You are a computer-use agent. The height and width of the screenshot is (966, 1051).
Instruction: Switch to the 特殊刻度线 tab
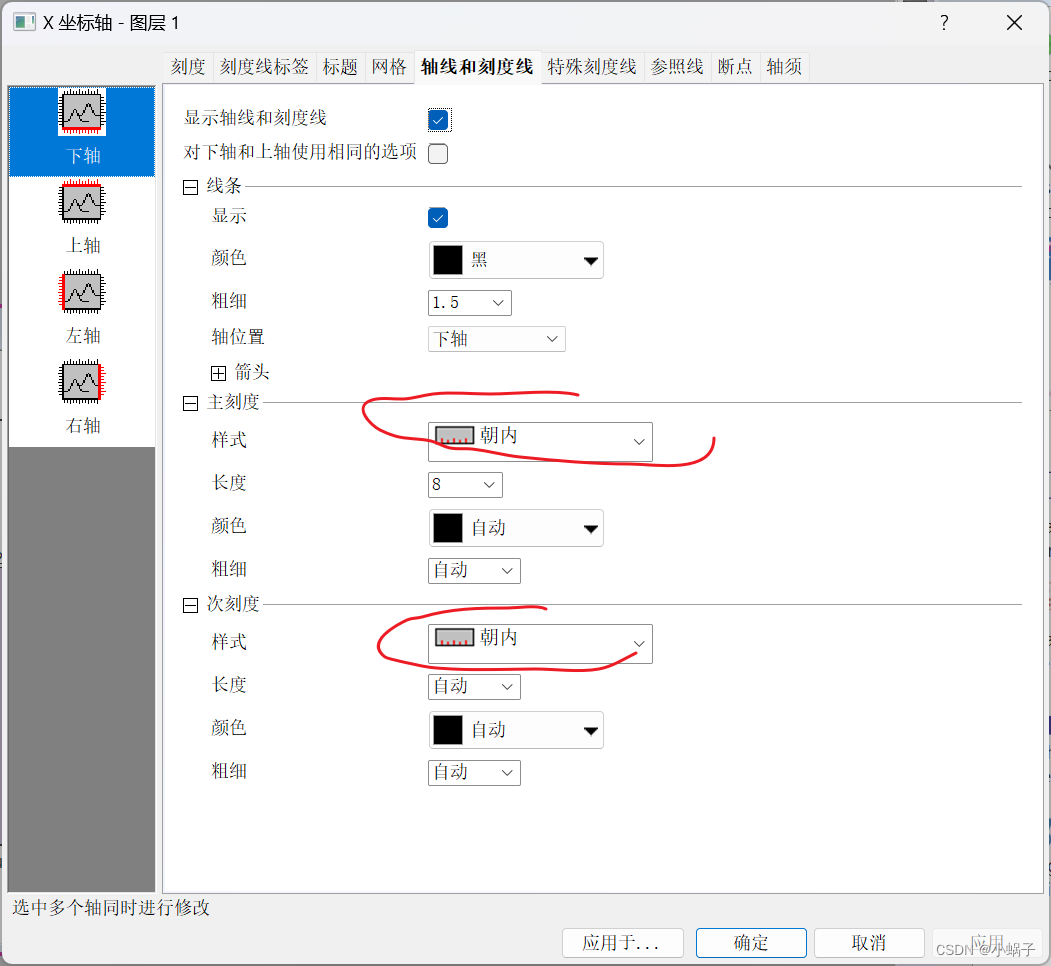click(x=592, y=67)
